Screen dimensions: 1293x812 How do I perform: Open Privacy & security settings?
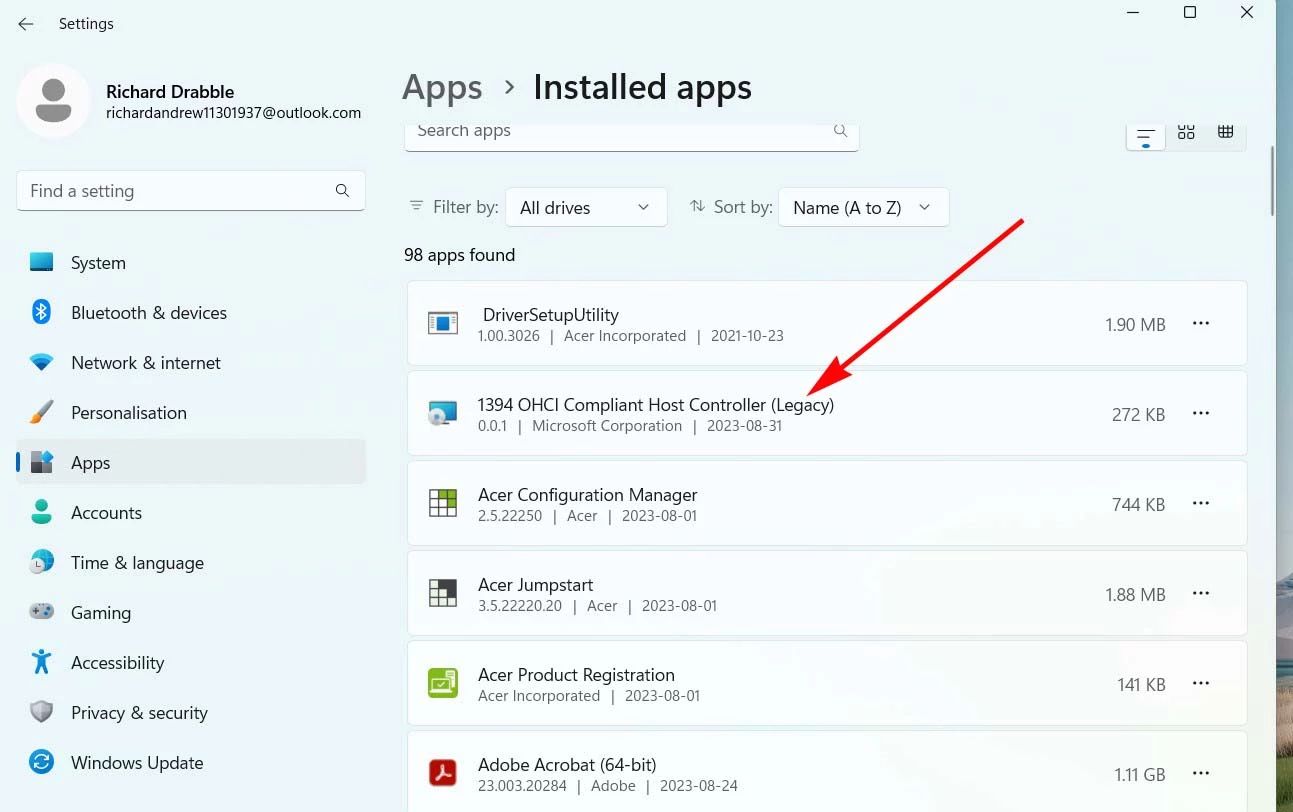coord(191,713)
